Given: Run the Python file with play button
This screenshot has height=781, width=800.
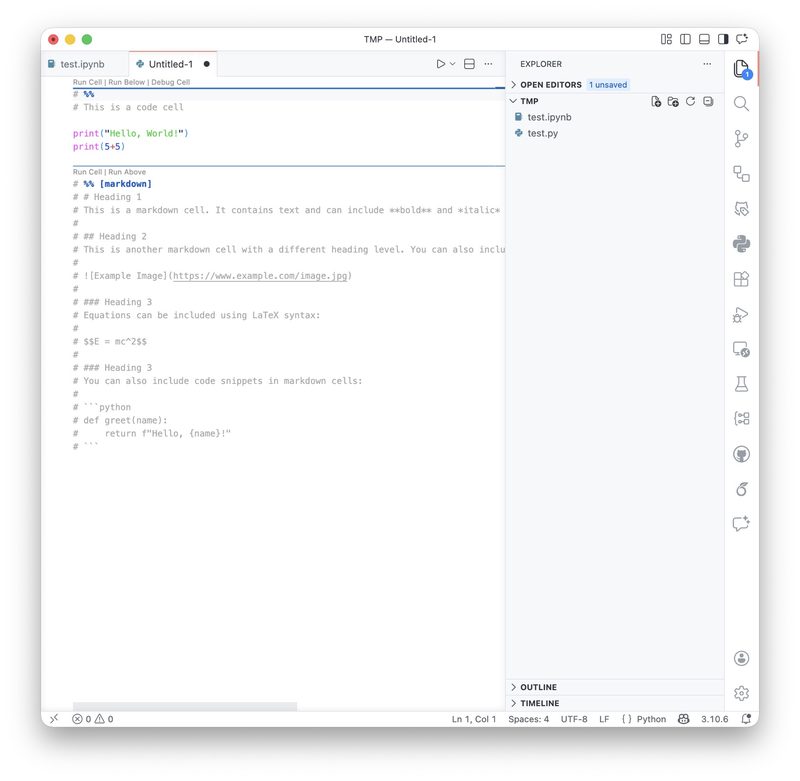Looking at the screenshot, I should tap(441, 64).
